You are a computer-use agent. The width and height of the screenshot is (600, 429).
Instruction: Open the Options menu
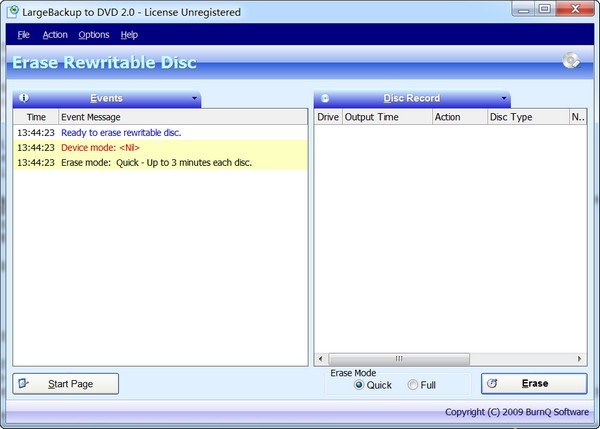94,35
